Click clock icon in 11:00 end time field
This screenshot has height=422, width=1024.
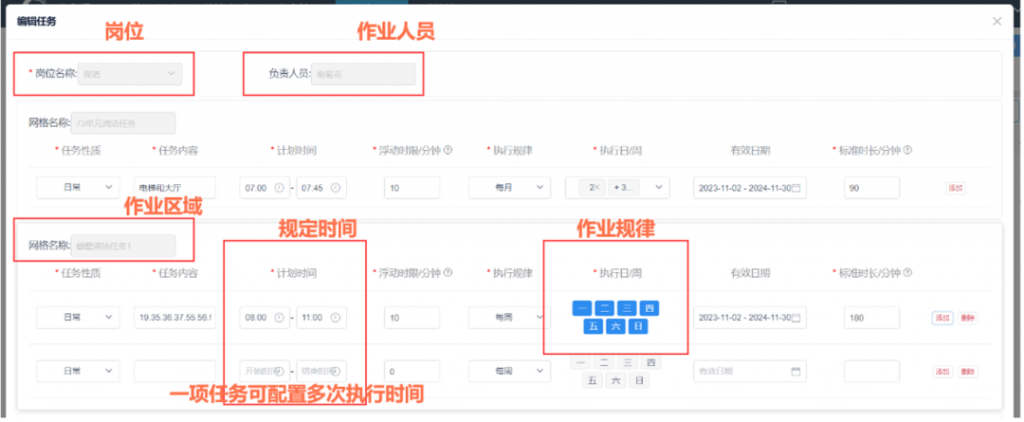(335, 317)
